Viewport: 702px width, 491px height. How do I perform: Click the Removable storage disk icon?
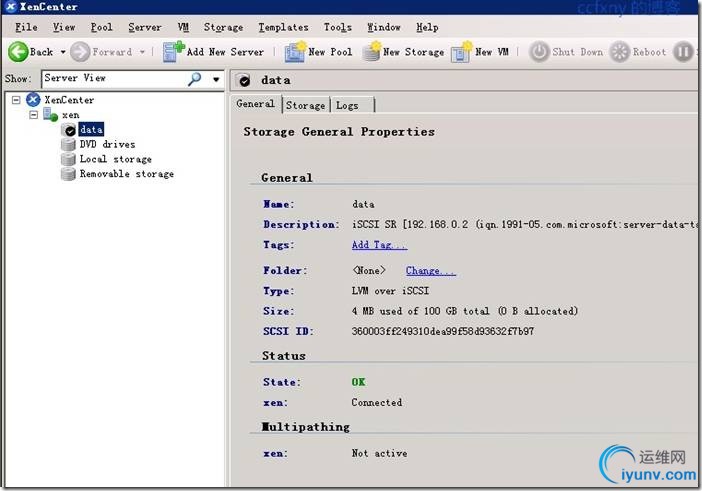[x=68, y=174]
